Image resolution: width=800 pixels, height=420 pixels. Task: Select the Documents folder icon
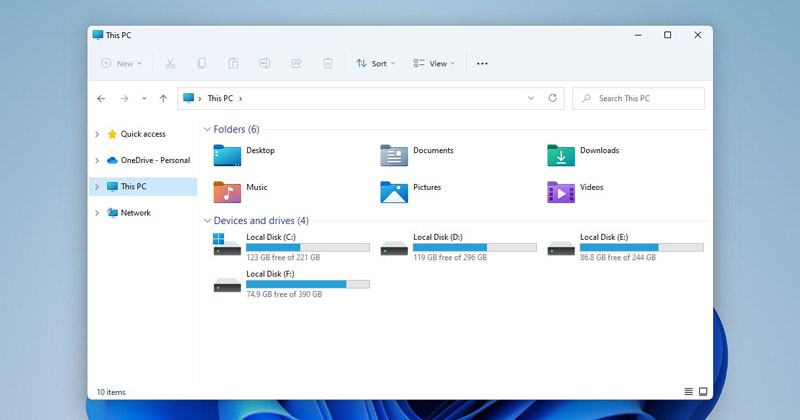394,156
